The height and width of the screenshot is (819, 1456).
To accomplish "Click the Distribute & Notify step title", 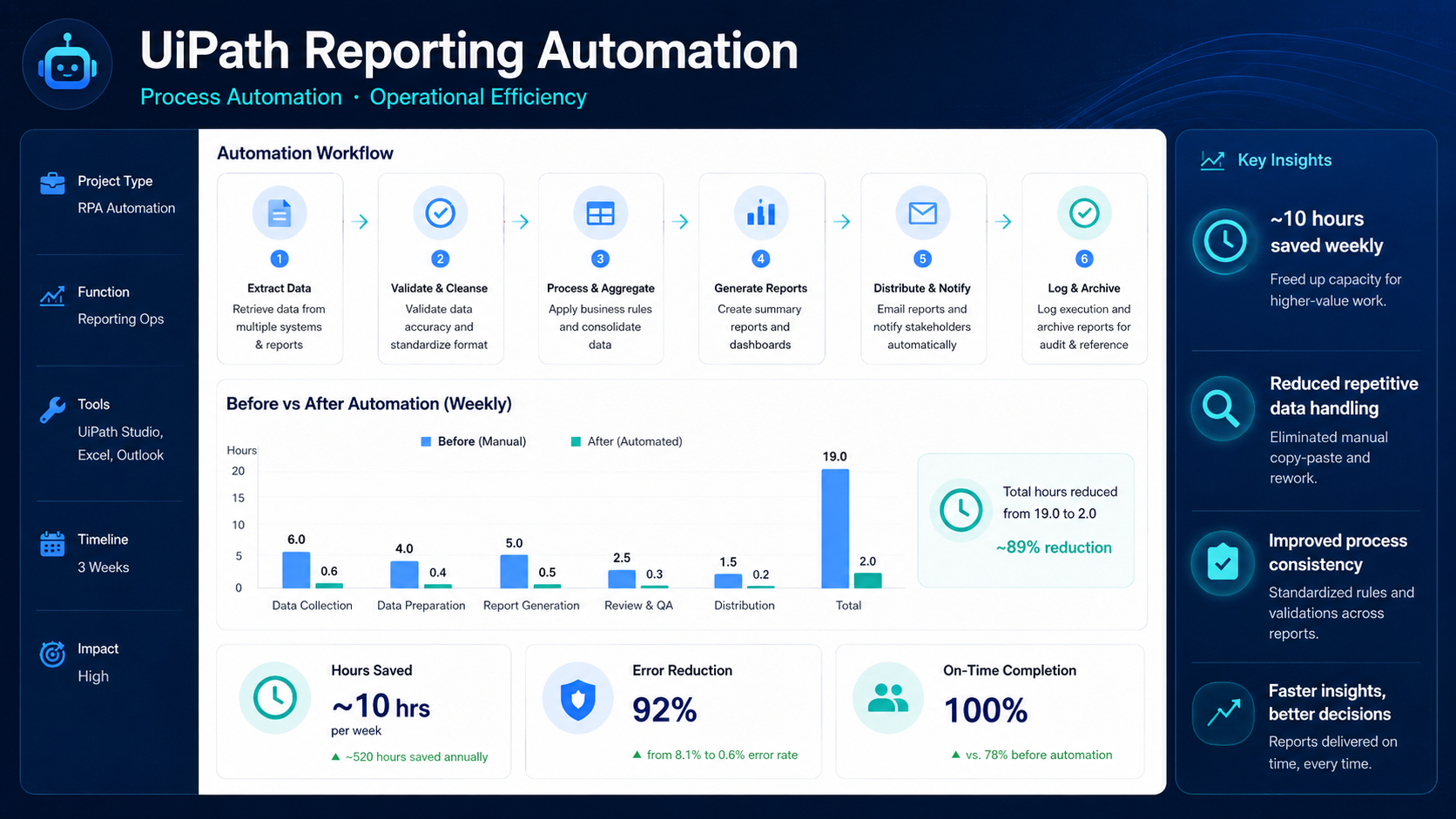I will [x=921, y=288].
